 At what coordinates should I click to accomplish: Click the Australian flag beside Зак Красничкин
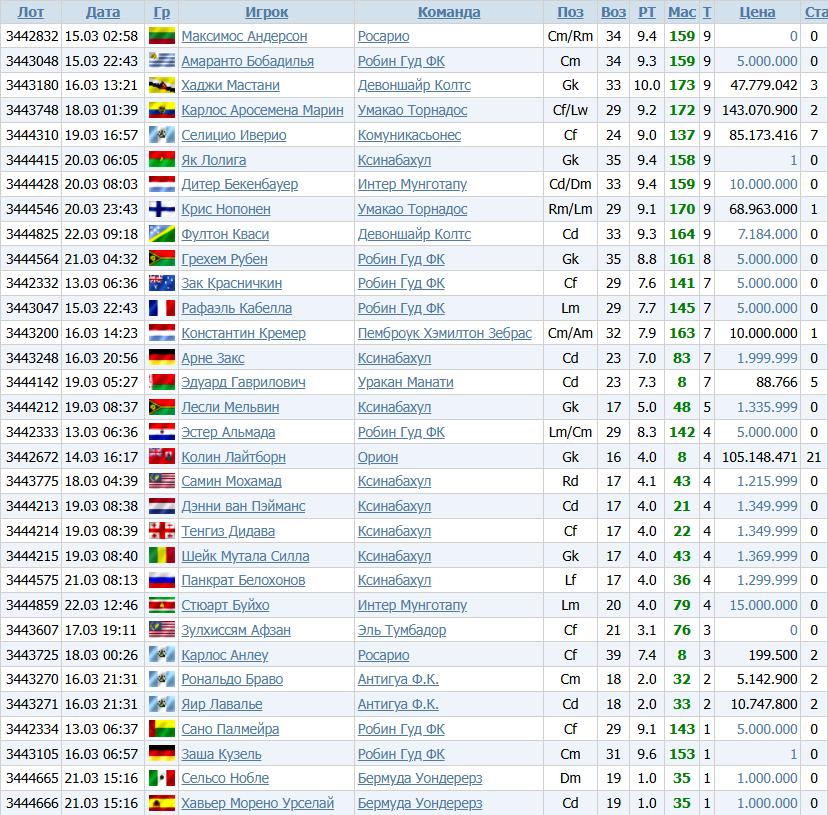(x=162, y=284)
